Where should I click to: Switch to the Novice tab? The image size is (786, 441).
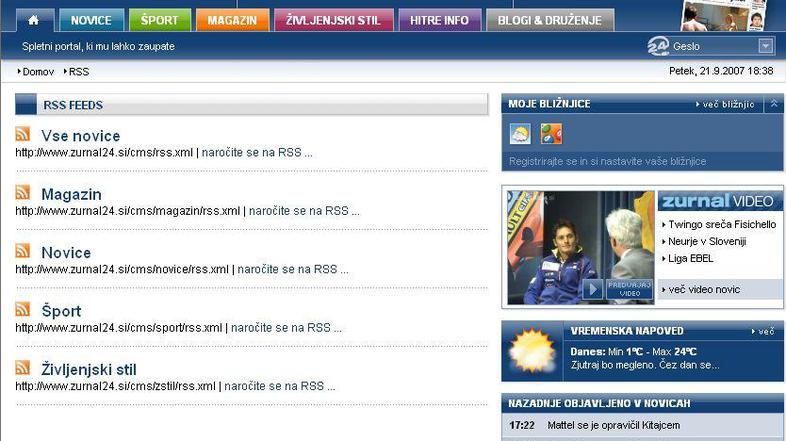tap(91, 20)
